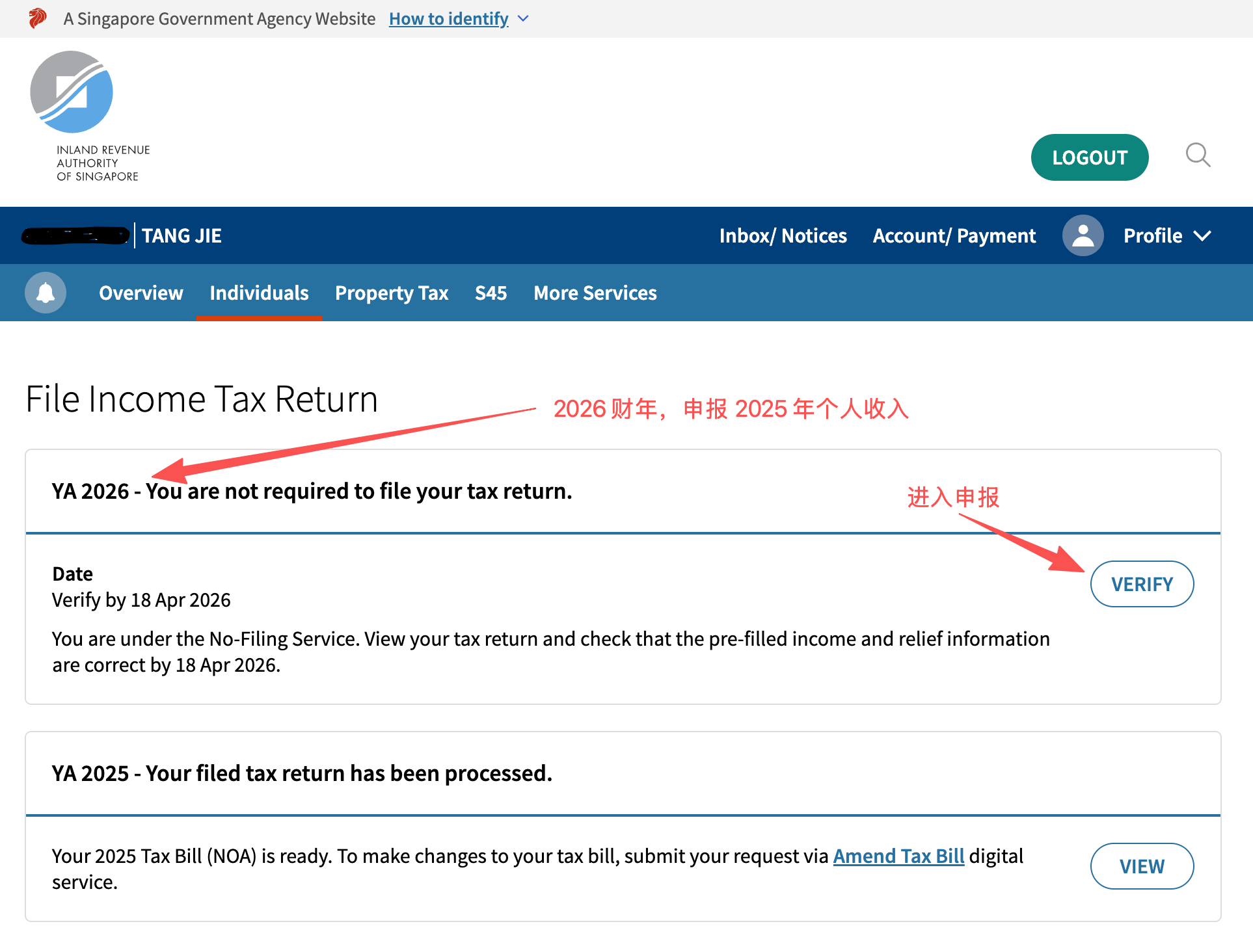
Task: Switch to the Property Tax tab
Action: 392,293
